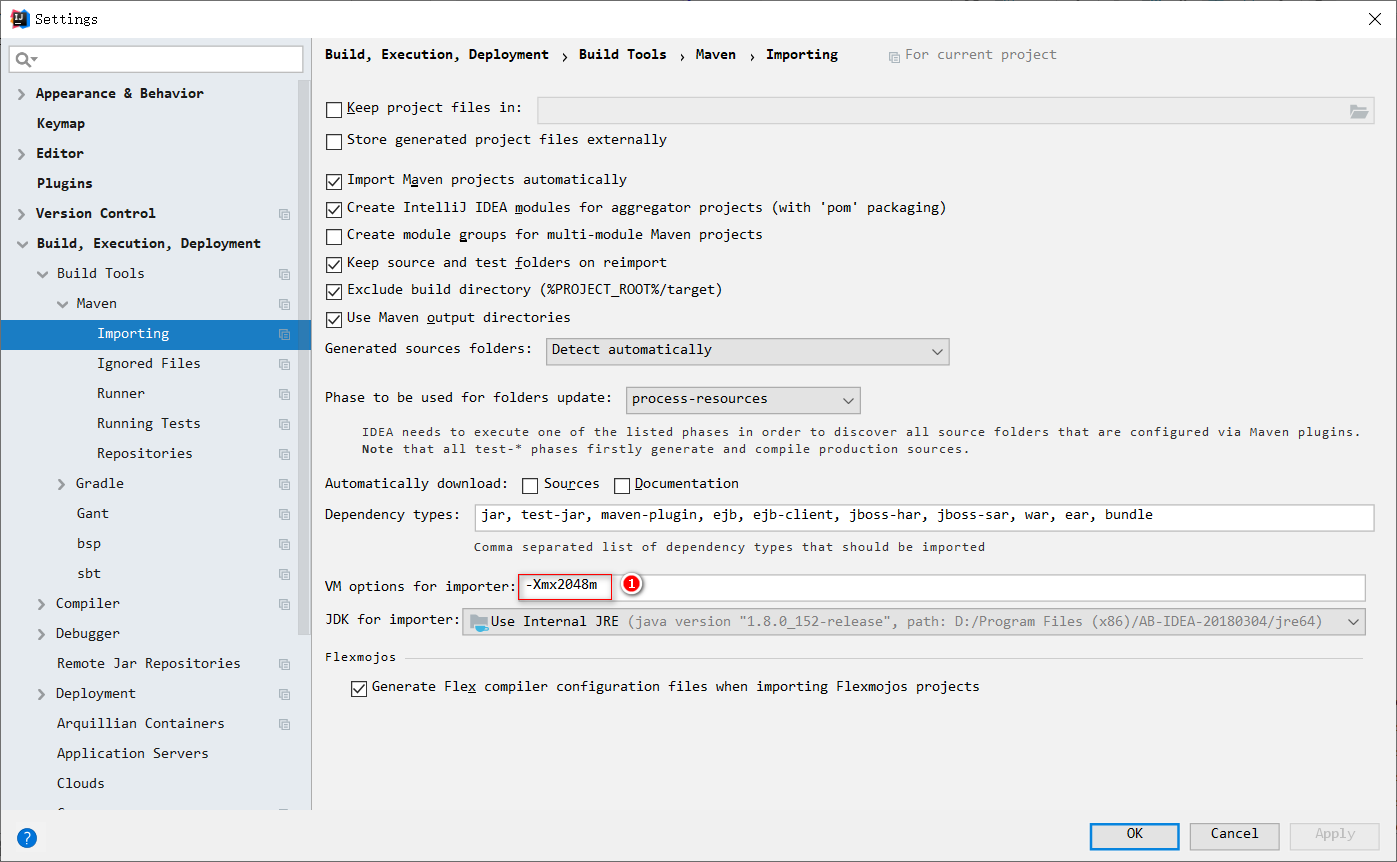1397x862 pixels.
Task: Enable Store generated project files externally
Action: (334, 141)
